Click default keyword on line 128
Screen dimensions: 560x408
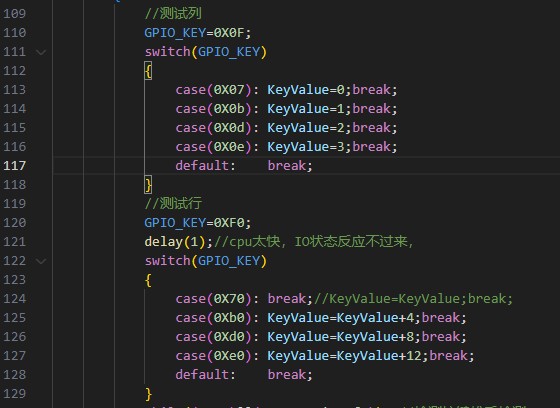[x=202, y=375]
